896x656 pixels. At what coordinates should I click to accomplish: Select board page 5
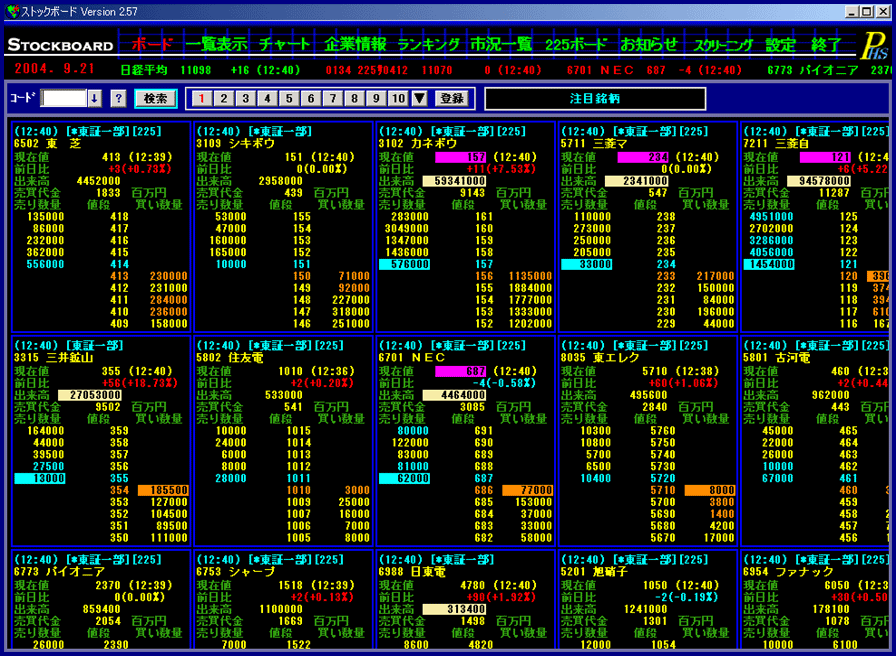coord(289,98)
